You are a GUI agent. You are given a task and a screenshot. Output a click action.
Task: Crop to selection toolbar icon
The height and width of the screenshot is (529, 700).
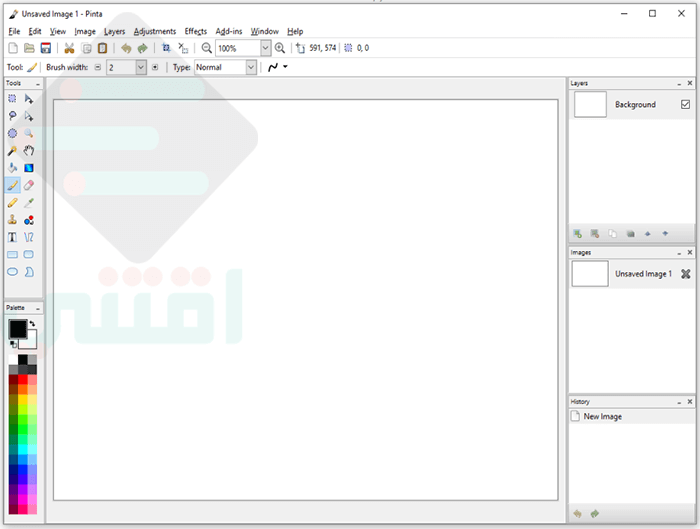pos(166,48)
